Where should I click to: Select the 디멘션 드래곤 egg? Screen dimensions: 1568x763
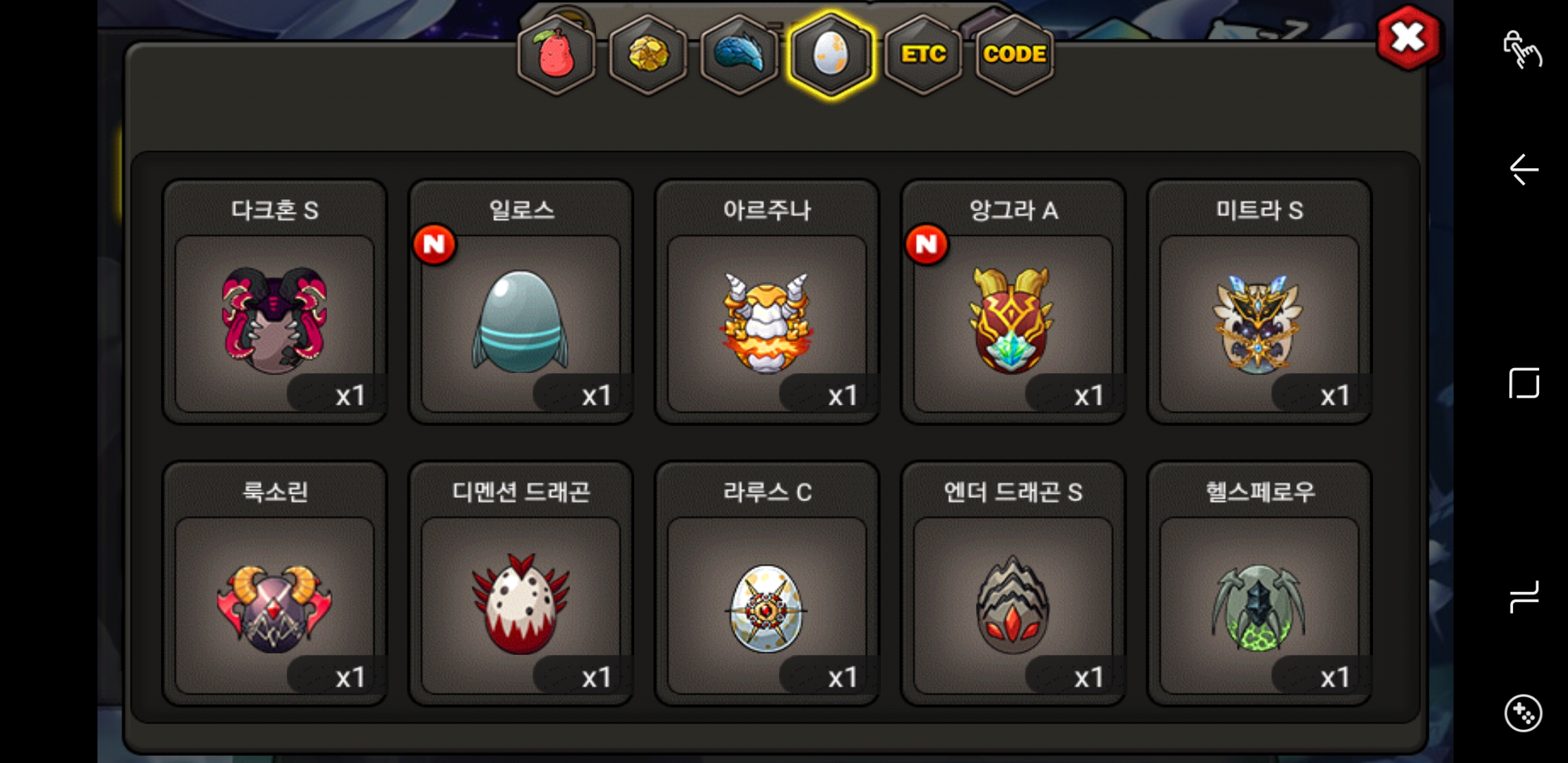tap(521, 584)
